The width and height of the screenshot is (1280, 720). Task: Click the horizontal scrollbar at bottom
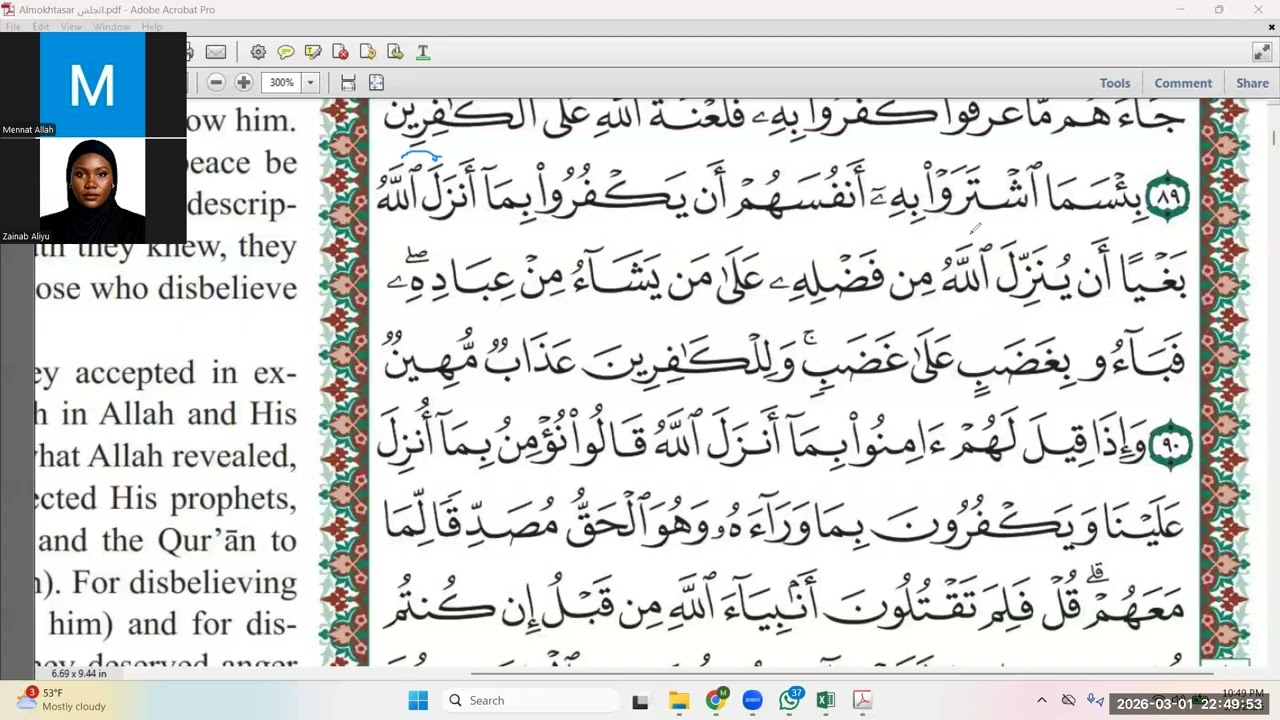840,673
